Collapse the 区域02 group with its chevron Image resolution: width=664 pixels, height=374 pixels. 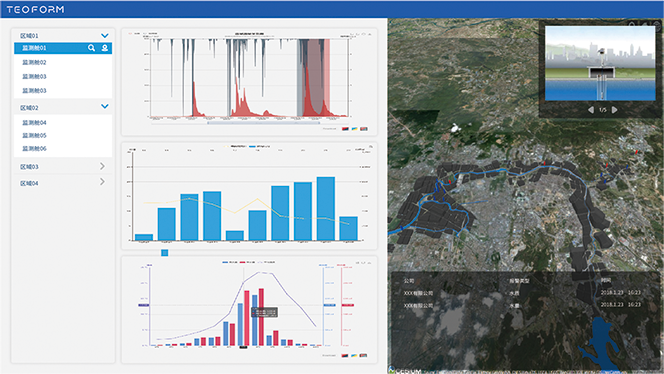[x=105, y=106]
